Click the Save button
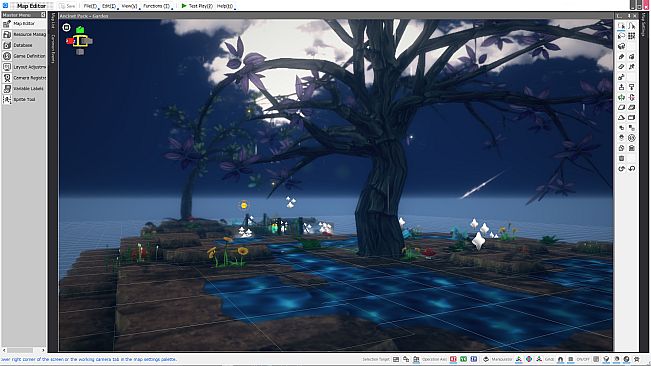651x366 pixels. (67, 6)
